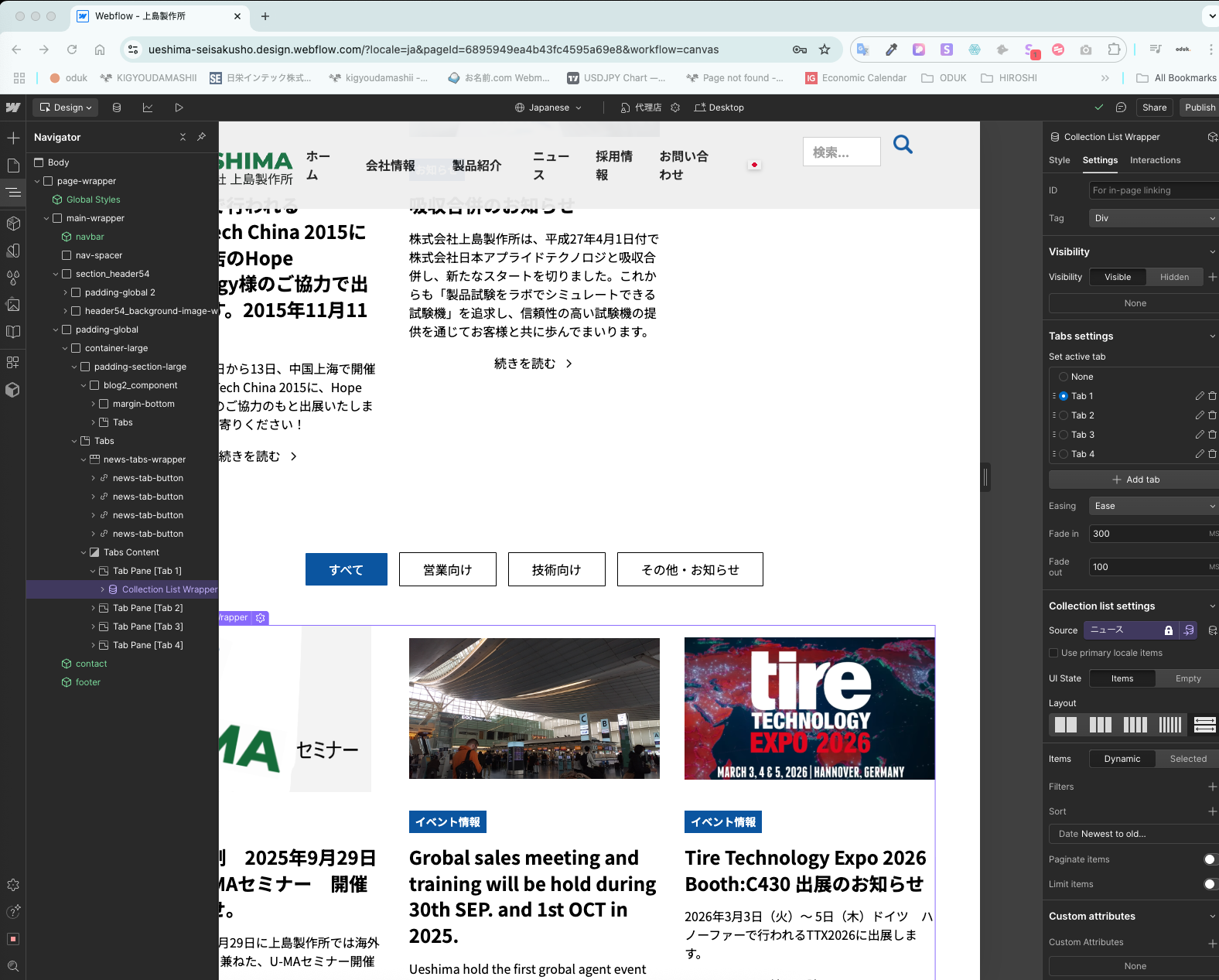Open the Design mode dropdown
Screen dimensions: 1219x980
pyautogui.click(x=66, y=108)
